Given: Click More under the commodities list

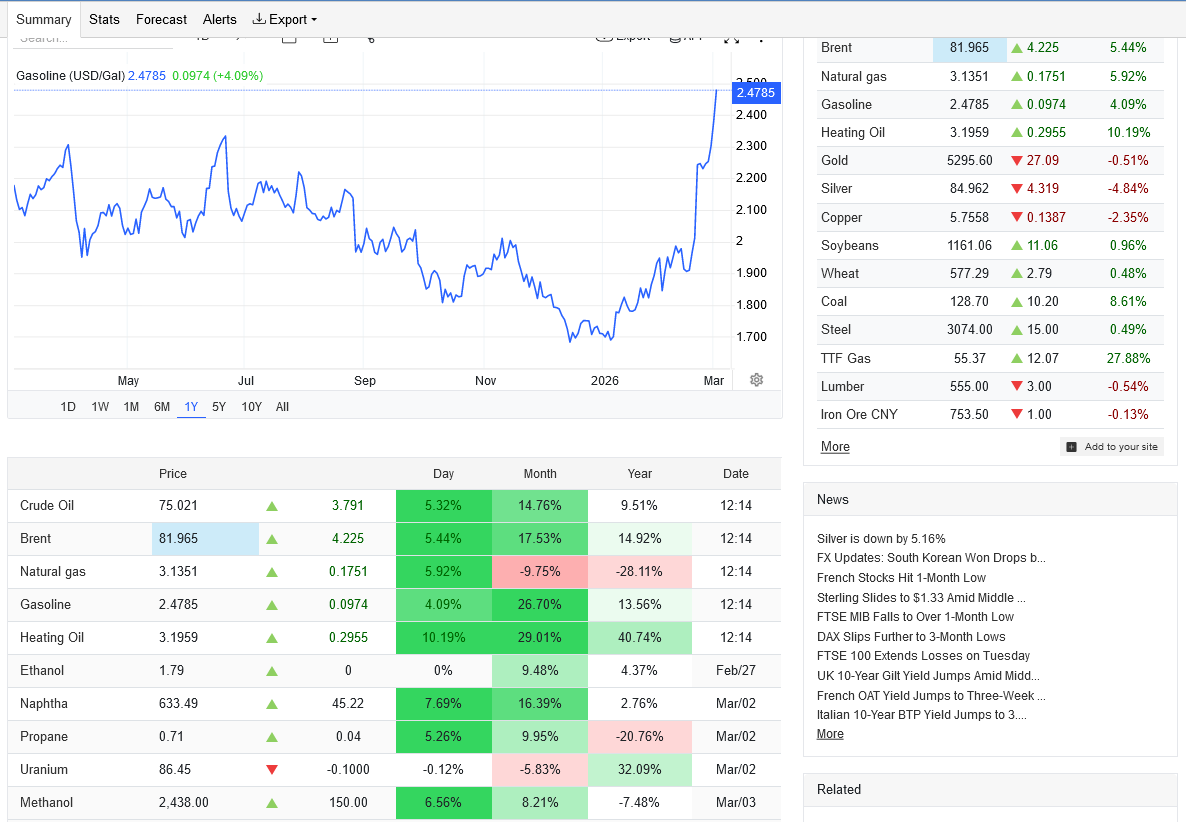Looking at the screenshot, I should coord(835,447).
